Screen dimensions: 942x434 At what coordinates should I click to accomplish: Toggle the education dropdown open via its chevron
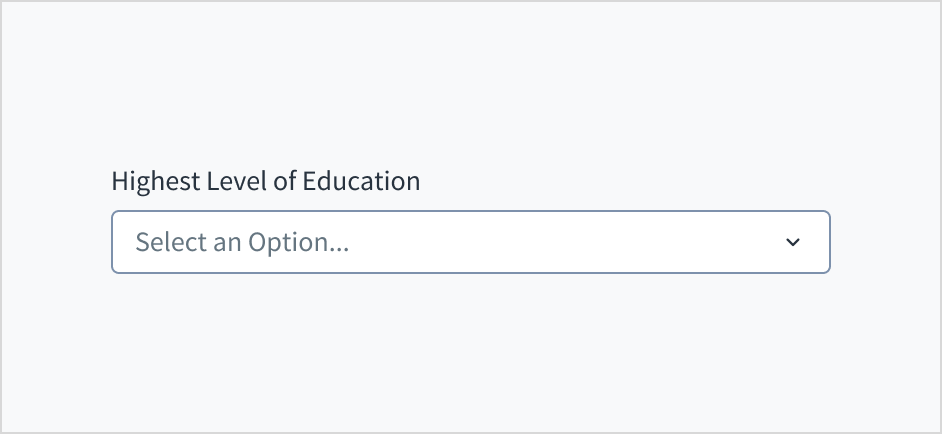click(x=793, y=242)
